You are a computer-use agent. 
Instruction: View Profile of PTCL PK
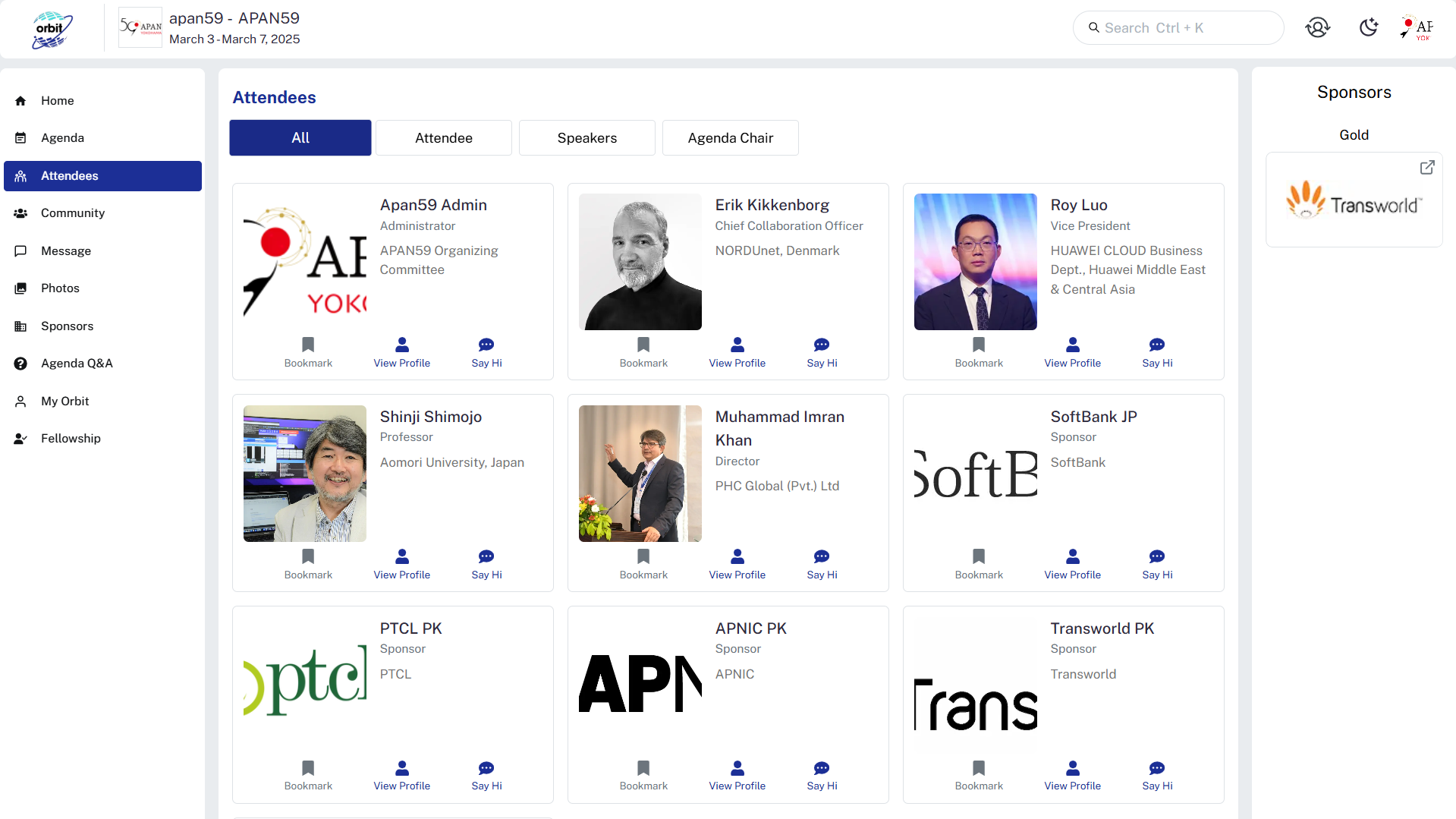(402, 776)
